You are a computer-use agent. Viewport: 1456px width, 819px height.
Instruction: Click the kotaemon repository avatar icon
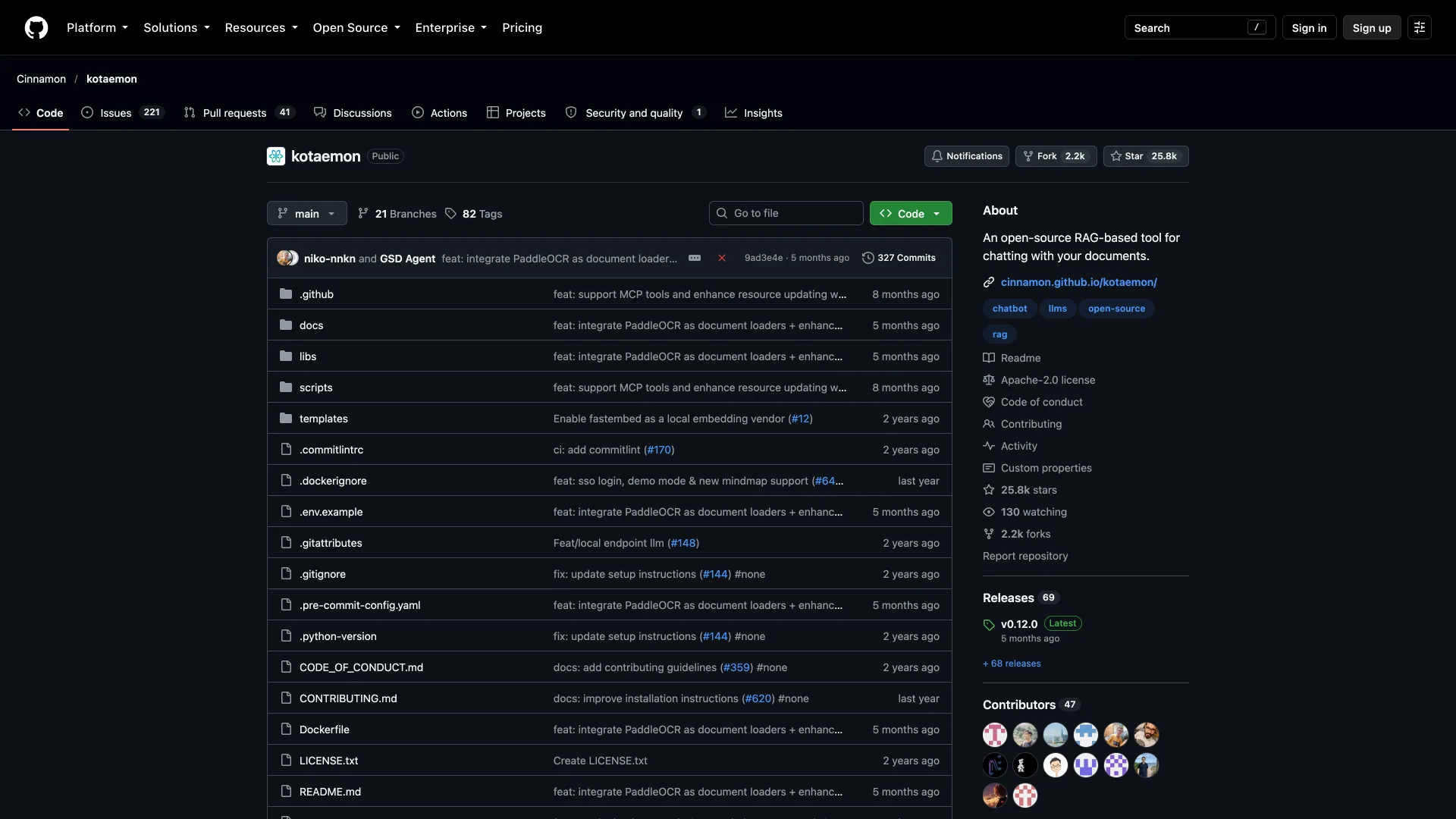(276, 156)
